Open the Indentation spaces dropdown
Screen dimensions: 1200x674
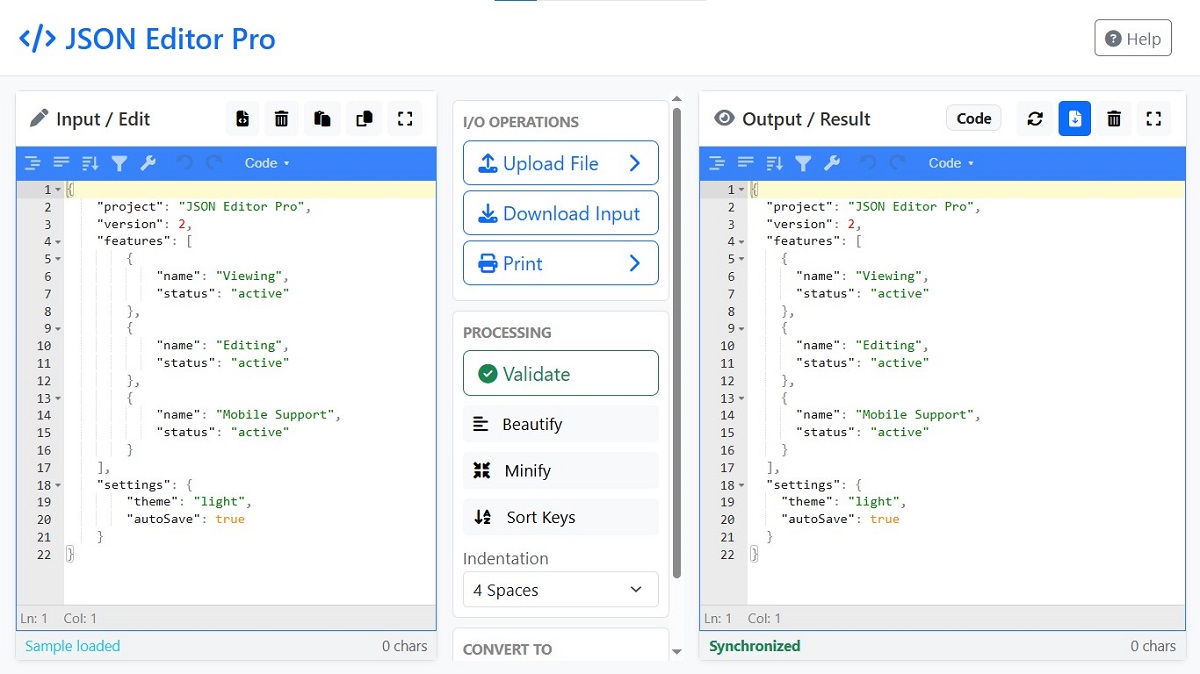[x=560, y=590]
